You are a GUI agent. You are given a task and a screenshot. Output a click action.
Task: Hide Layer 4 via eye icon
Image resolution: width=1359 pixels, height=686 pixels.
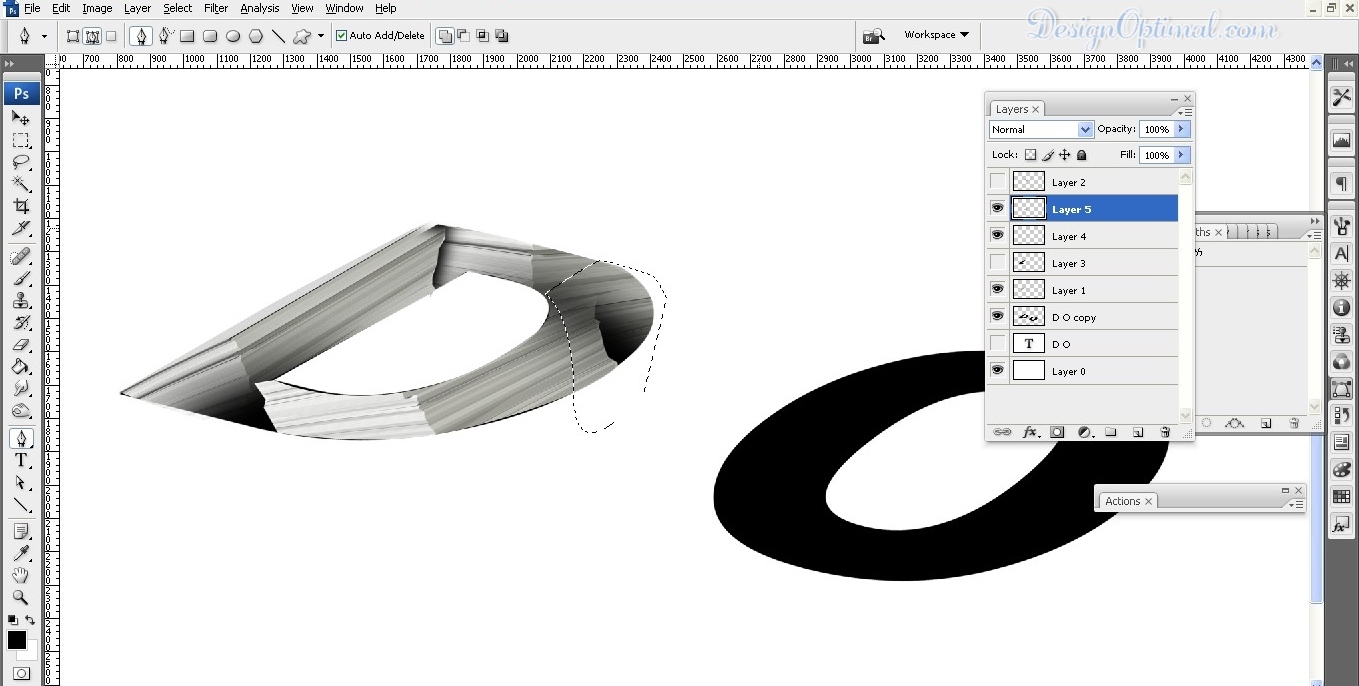[x=997, y=236]
